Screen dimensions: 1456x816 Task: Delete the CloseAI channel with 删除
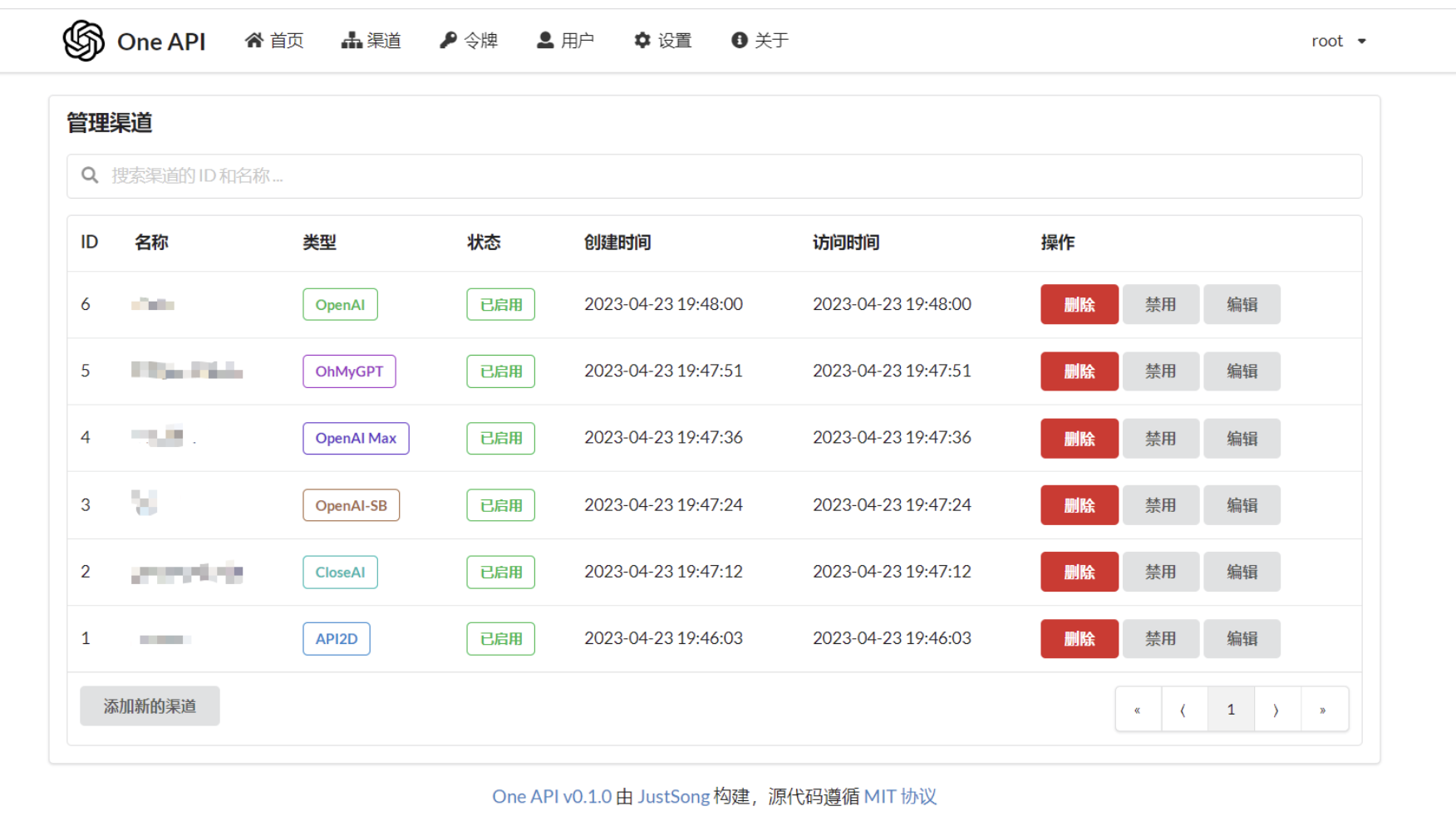tap(1079, 573)
